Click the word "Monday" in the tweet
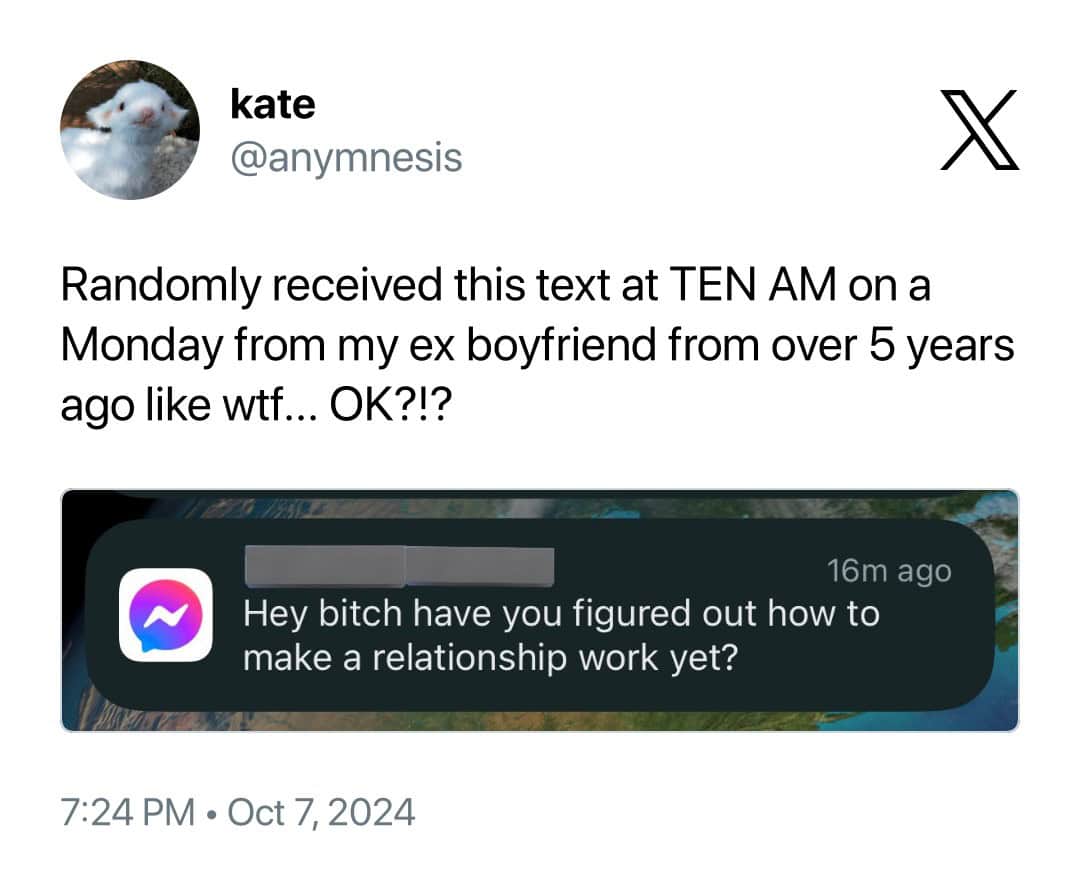The image size is (1080, 892). pos(142,345)
